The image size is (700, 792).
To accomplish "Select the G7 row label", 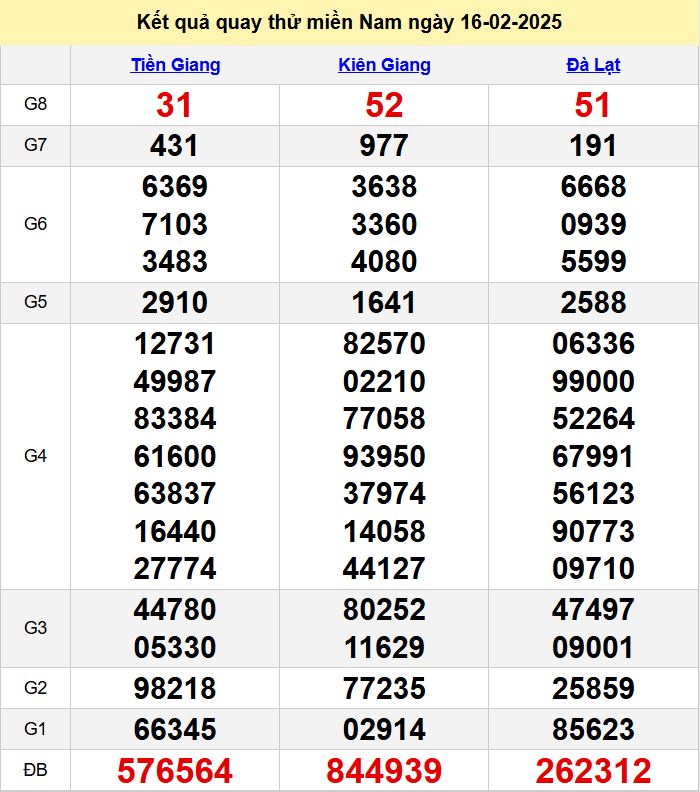I will [x=35, y=145].
